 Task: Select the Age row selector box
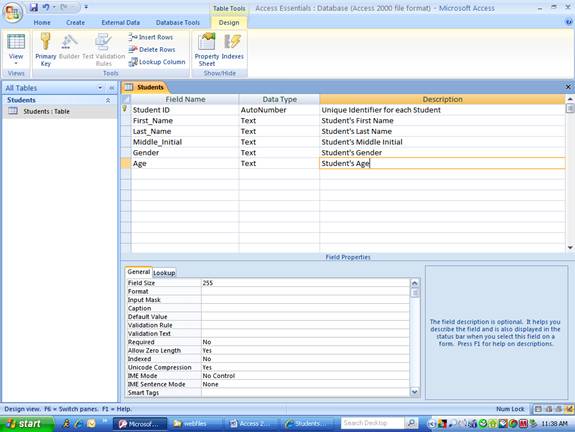pos(126,163)
